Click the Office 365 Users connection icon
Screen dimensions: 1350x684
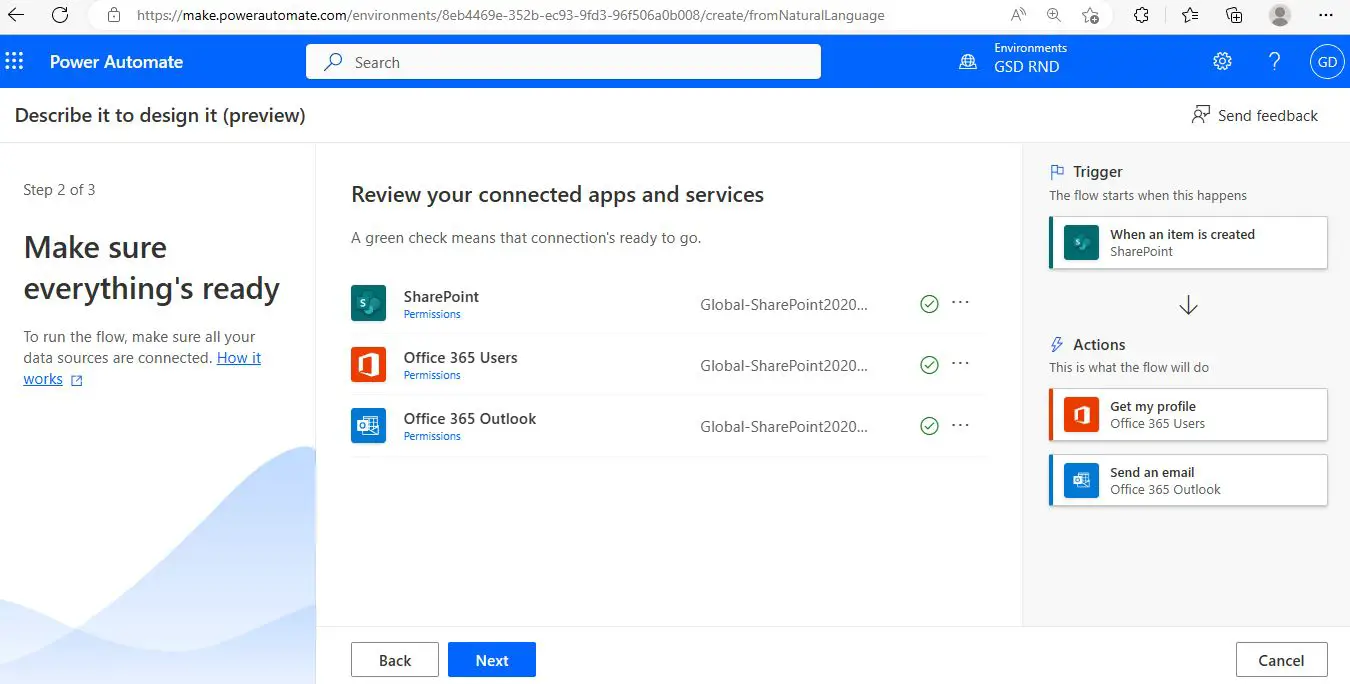(x=368, y=364)
